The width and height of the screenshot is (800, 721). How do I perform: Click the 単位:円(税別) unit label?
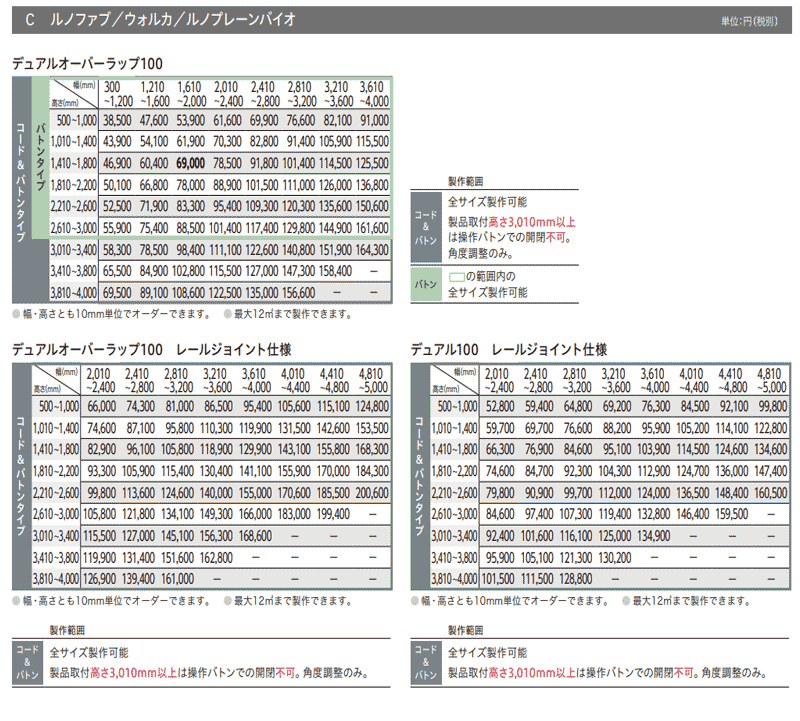(x=755, y=20)
